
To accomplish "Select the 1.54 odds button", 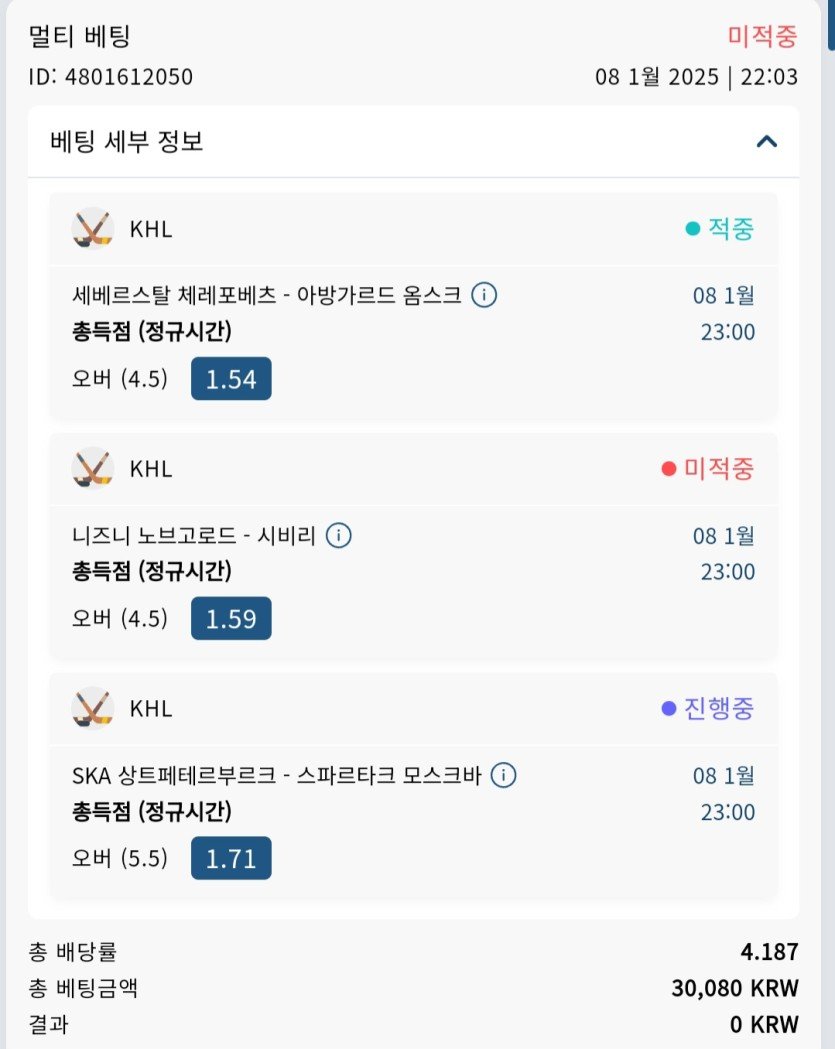I will click(x=231, y=379).
